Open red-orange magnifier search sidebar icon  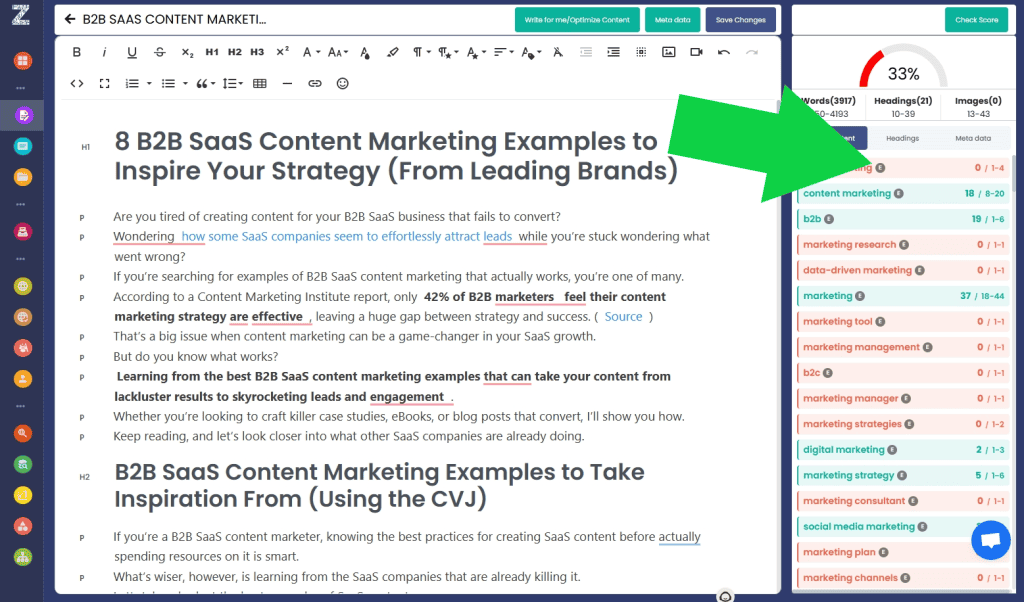point(23,433)
